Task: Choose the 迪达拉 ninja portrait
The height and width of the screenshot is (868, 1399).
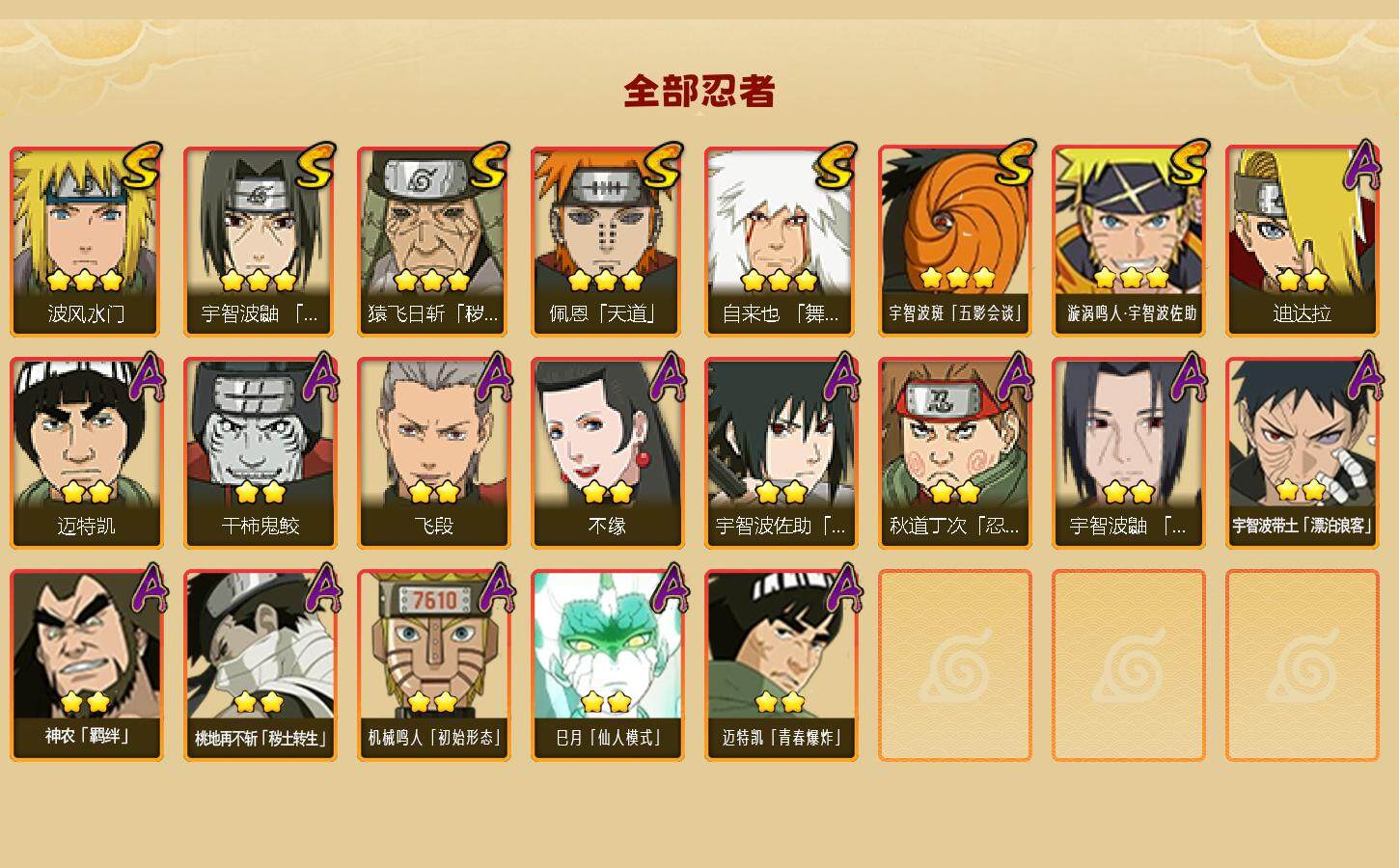Action: [x=1302, y=241]
